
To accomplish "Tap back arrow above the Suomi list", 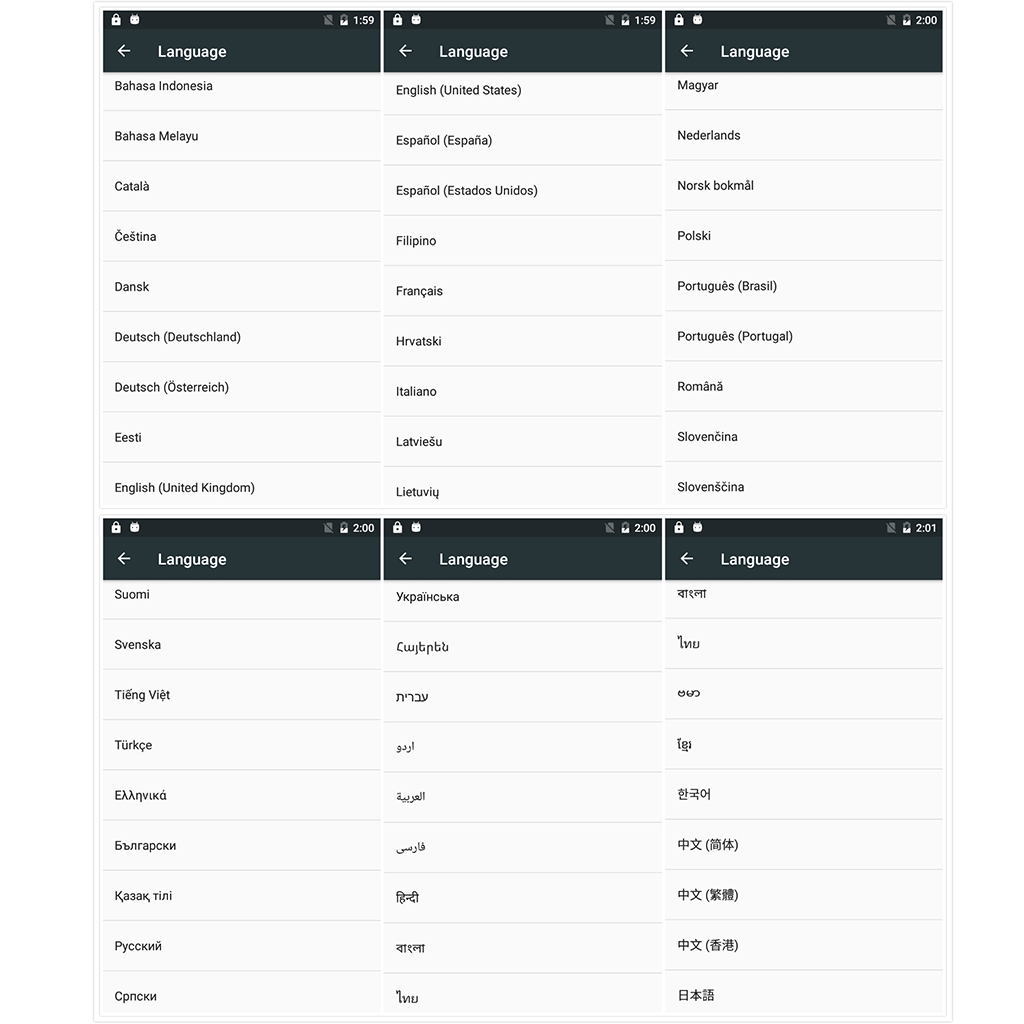I will (x=124, y=558).
